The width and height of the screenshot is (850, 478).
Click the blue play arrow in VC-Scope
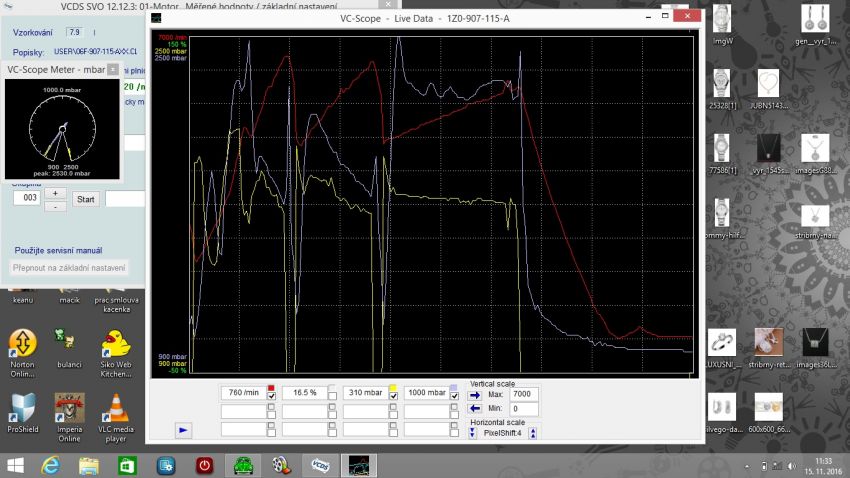click(x=183, y=430)
